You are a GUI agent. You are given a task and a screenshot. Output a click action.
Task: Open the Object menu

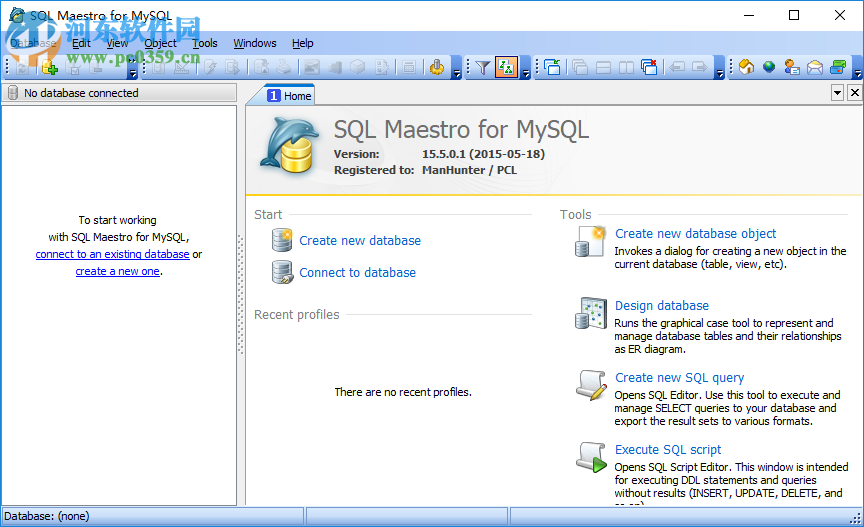point(160,43)
